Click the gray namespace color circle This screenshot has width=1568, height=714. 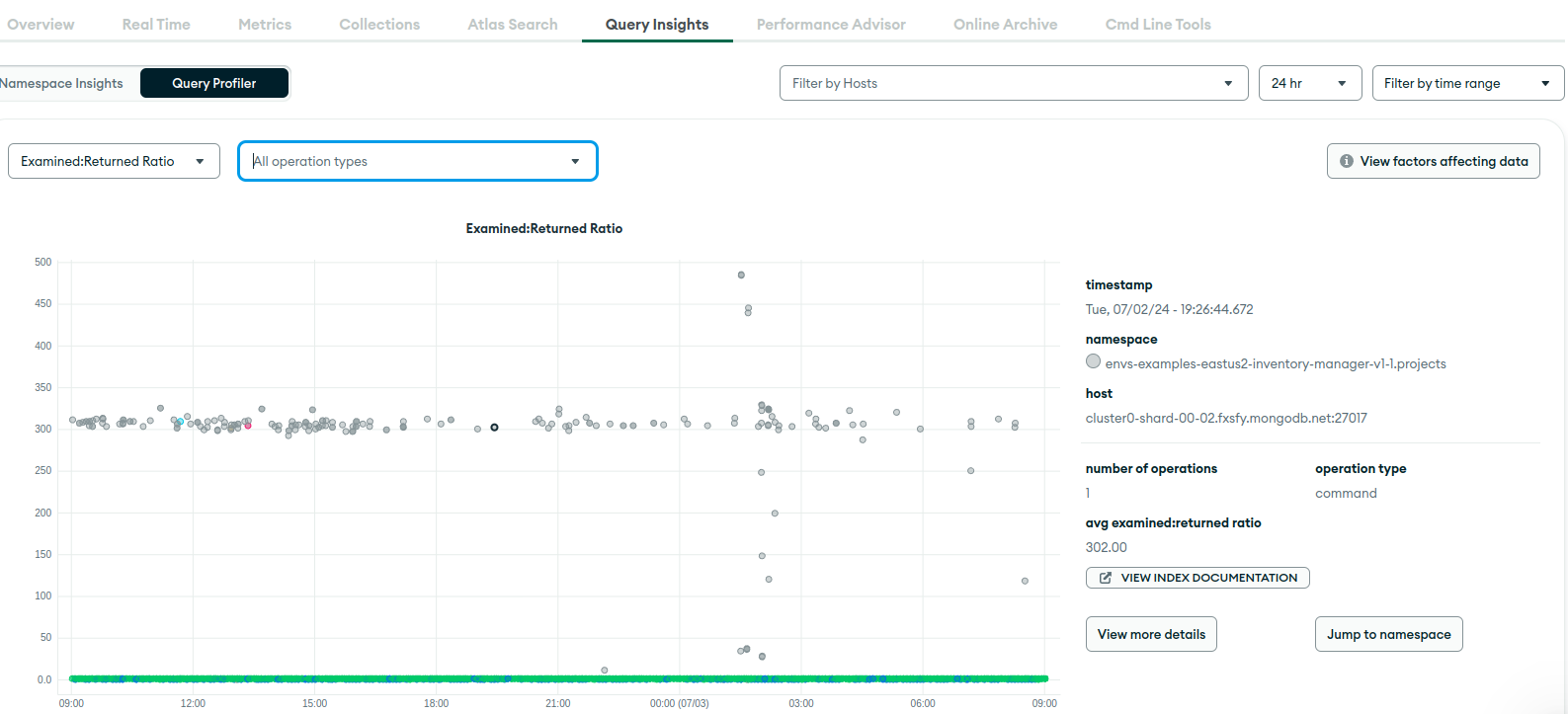click(x=1093, y=361)
